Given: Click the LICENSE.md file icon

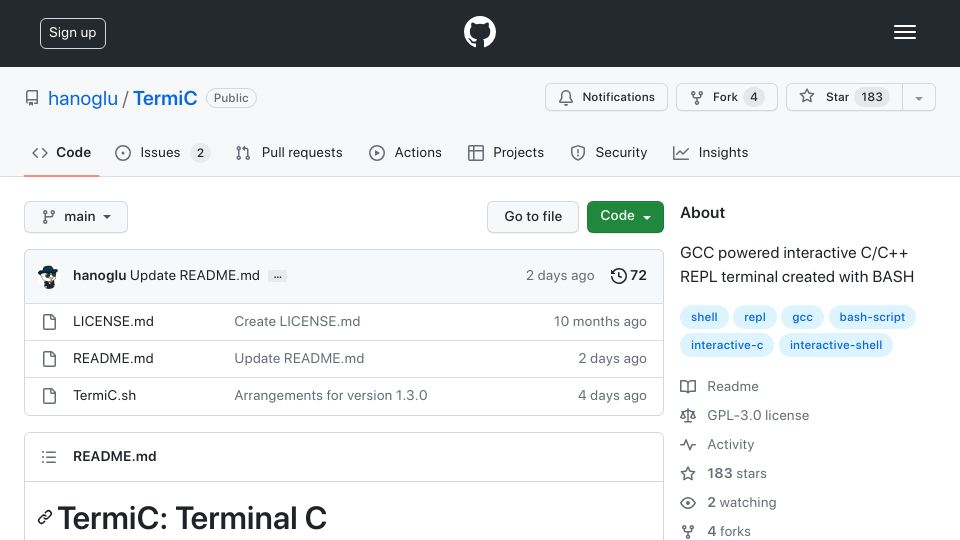Looking at the screenshot, I should 50,322.
